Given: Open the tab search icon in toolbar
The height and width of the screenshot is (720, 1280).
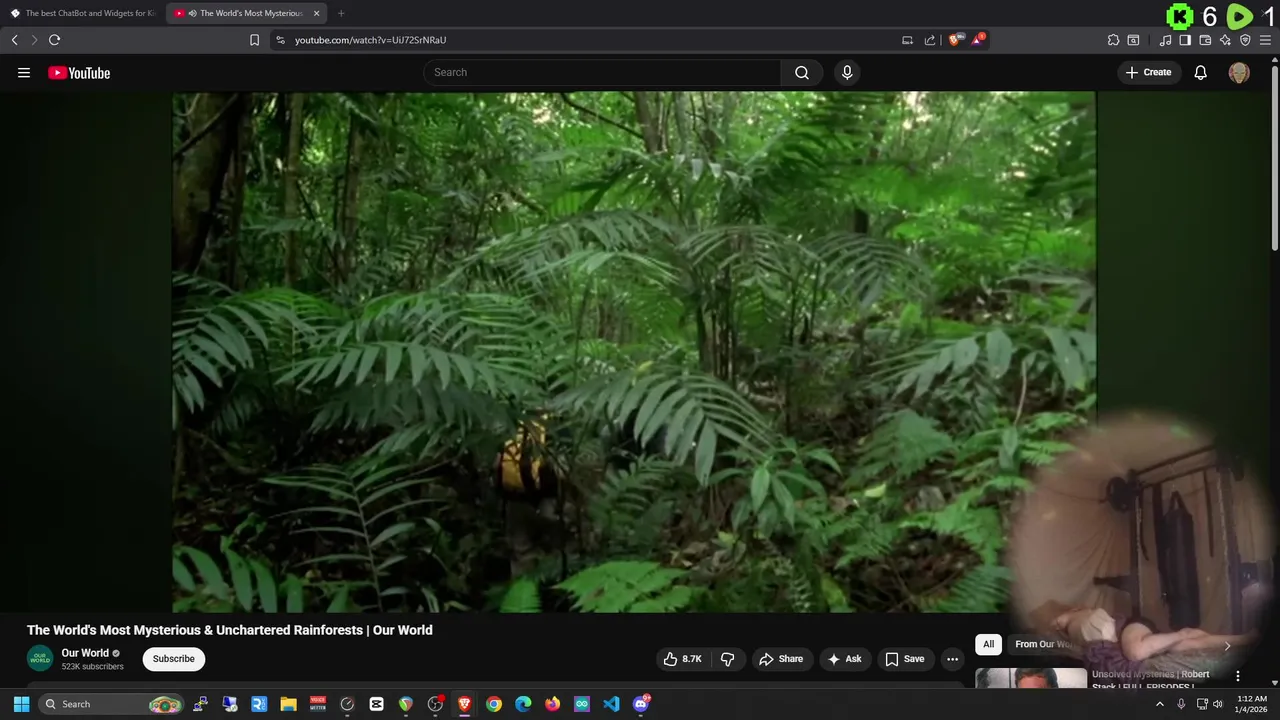Looking at the screenshot, I should (1133, 40).
